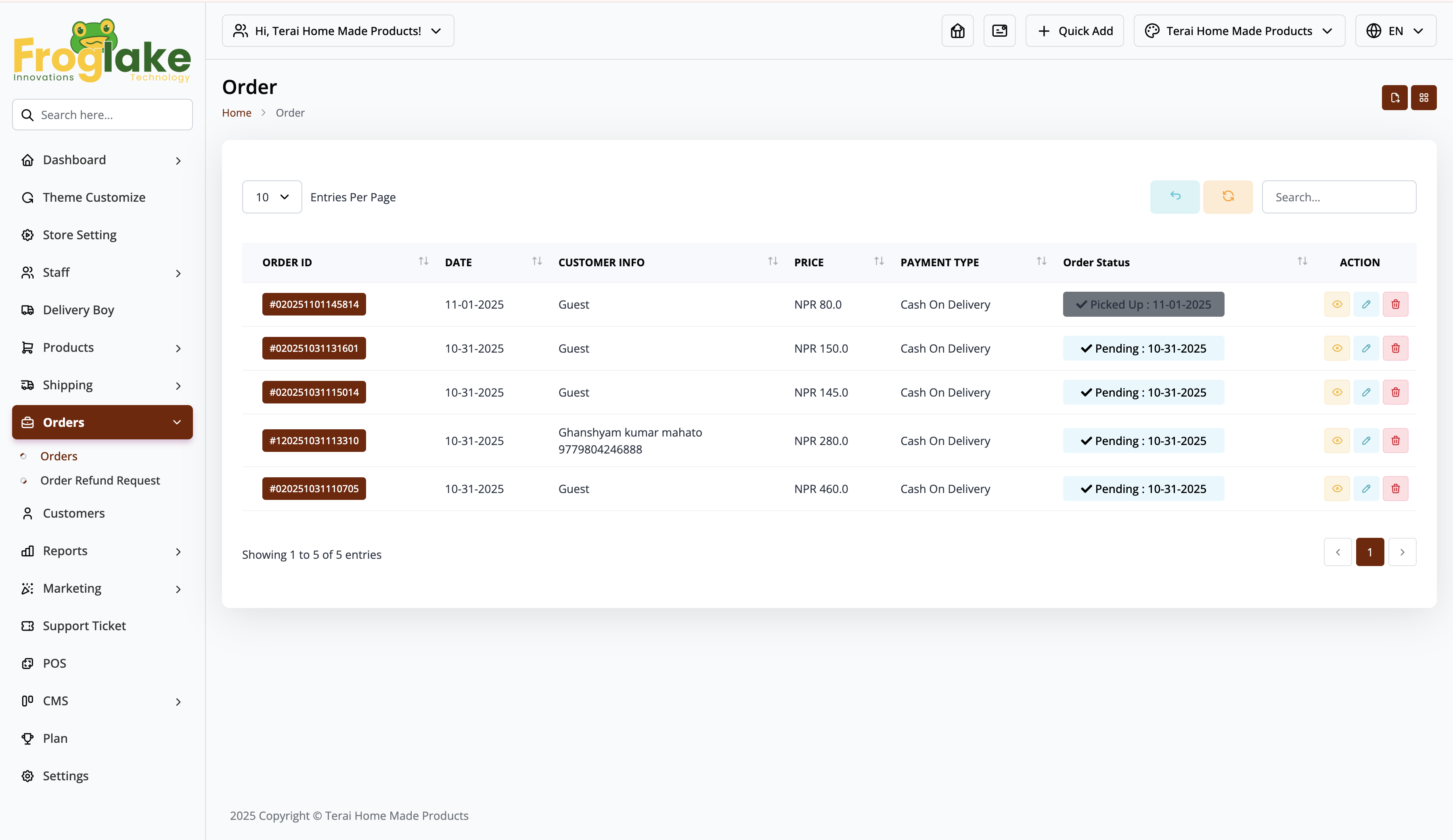The height and width of the screenshot is (840, 1453).
Task: Click the table Search input field
Action: pos(1338,197)
